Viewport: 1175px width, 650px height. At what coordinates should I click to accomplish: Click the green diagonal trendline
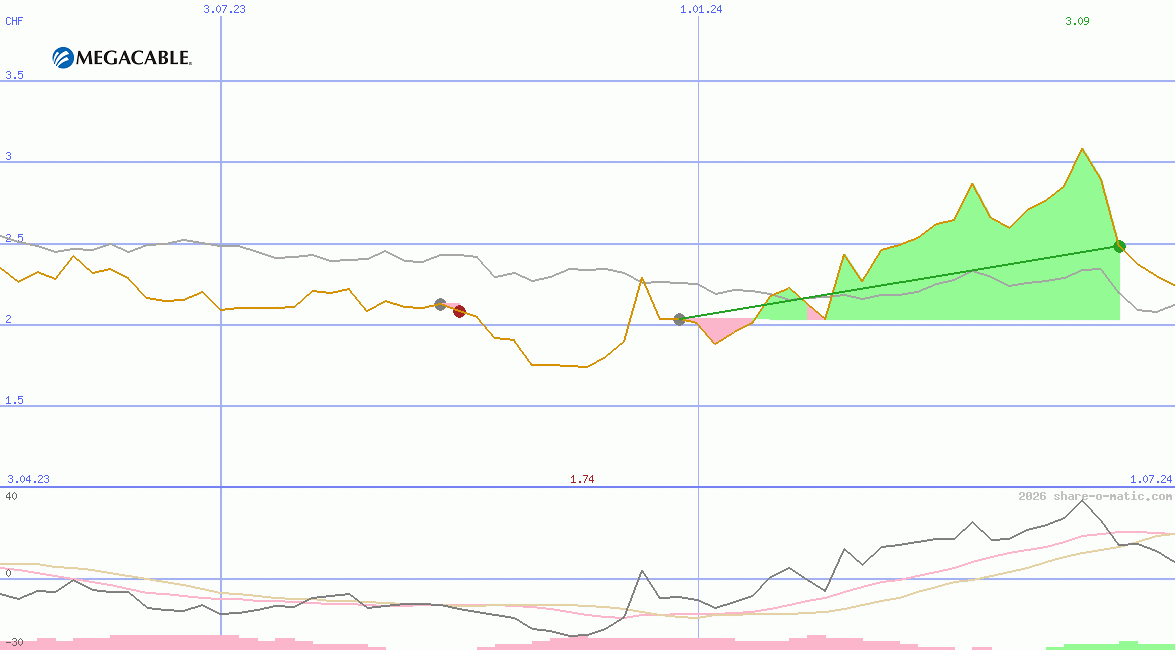[x=900, y=282]
